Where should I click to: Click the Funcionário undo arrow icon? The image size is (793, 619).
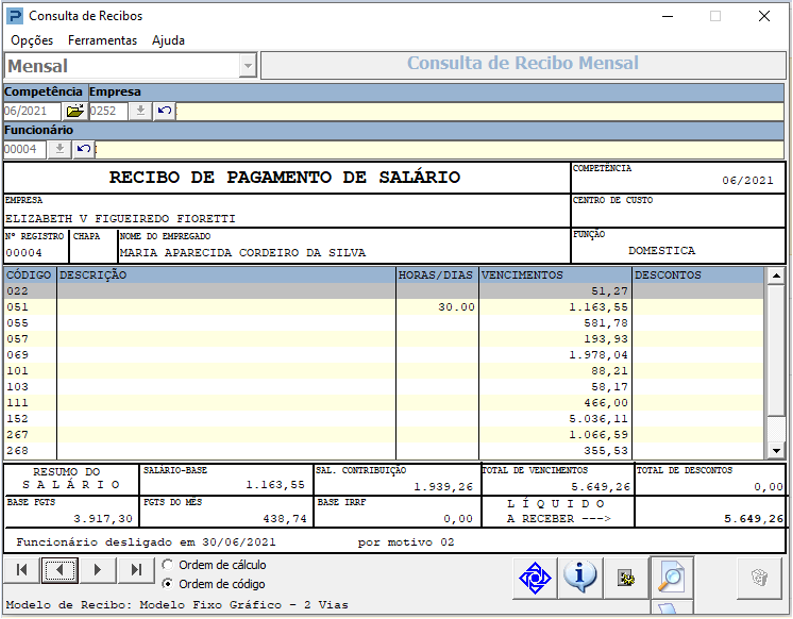tap(83, 149)
